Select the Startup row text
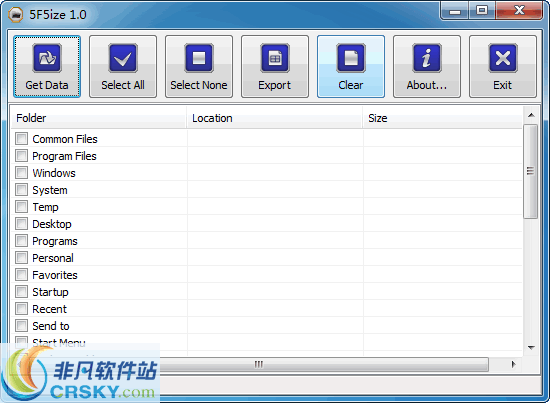550x403 pixels. tap(51, 293)
